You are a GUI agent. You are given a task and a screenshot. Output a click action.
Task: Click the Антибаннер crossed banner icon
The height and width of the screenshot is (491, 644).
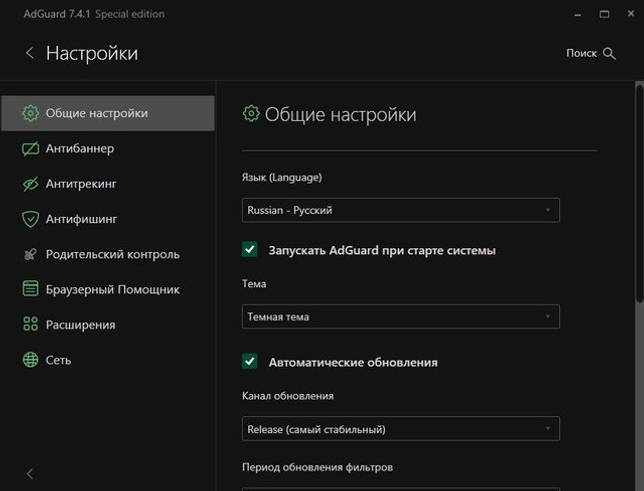tap(30, 148)
